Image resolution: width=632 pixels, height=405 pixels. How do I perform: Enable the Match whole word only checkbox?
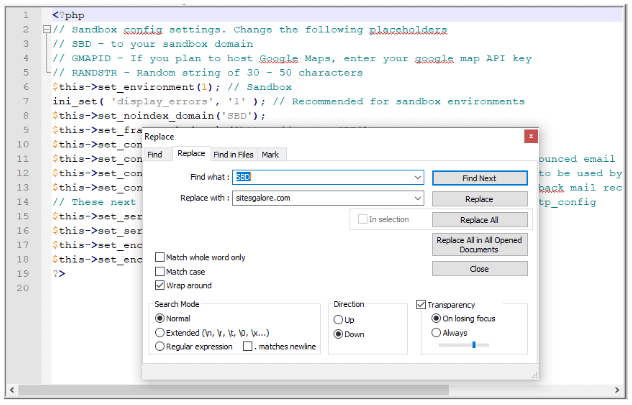coord(160,257)
